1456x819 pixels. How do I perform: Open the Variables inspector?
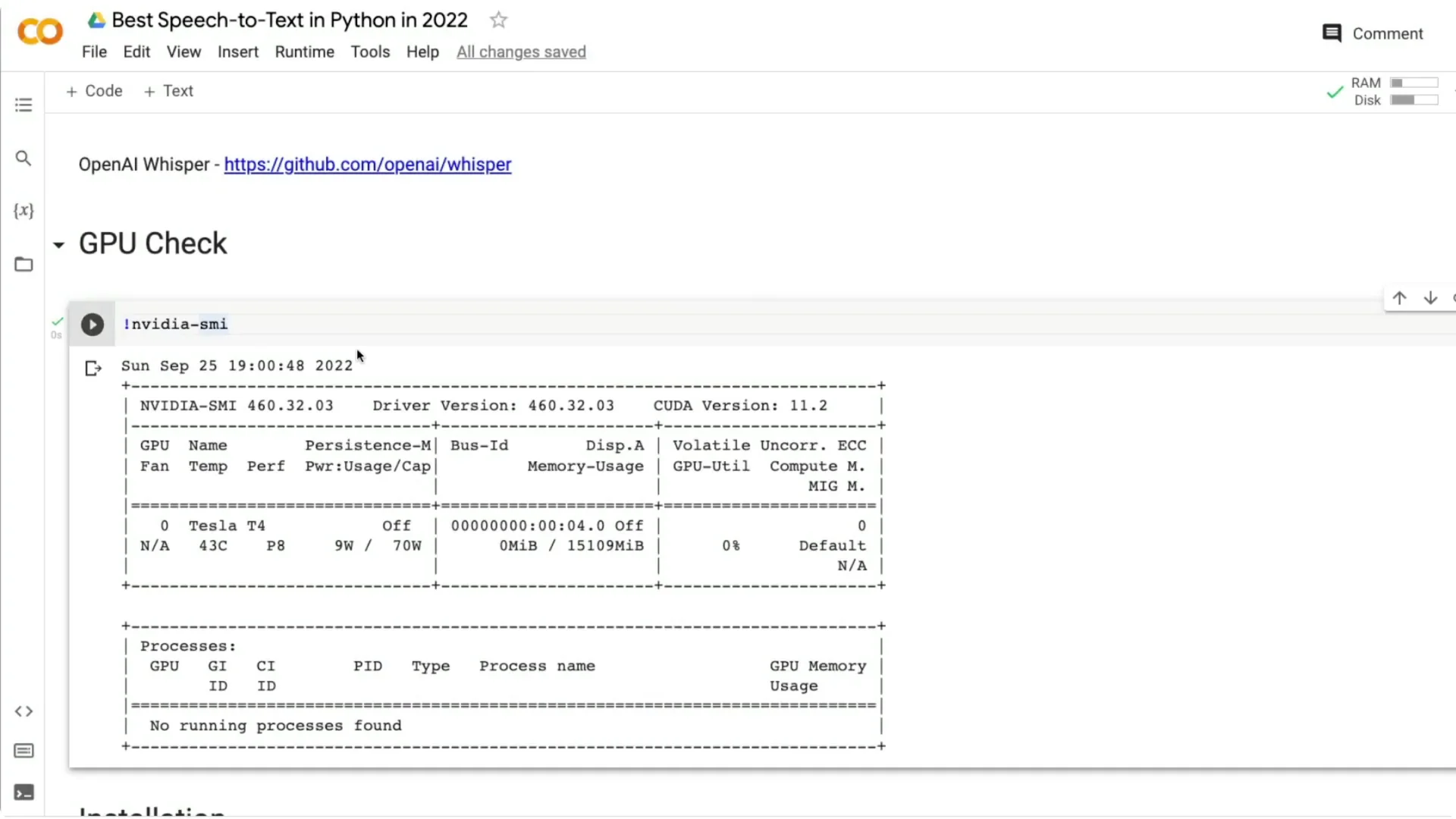pyautogui.click(x=24, y=211)
